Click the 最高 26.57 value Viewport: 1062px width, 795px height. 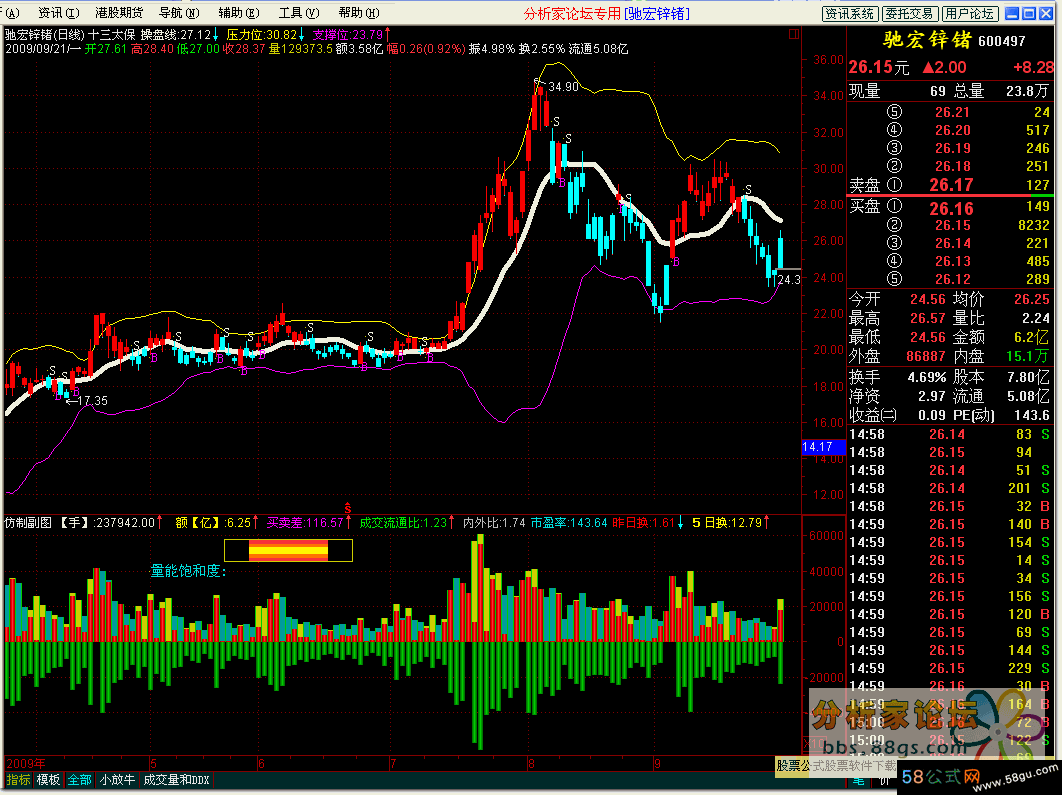(929, 318)
